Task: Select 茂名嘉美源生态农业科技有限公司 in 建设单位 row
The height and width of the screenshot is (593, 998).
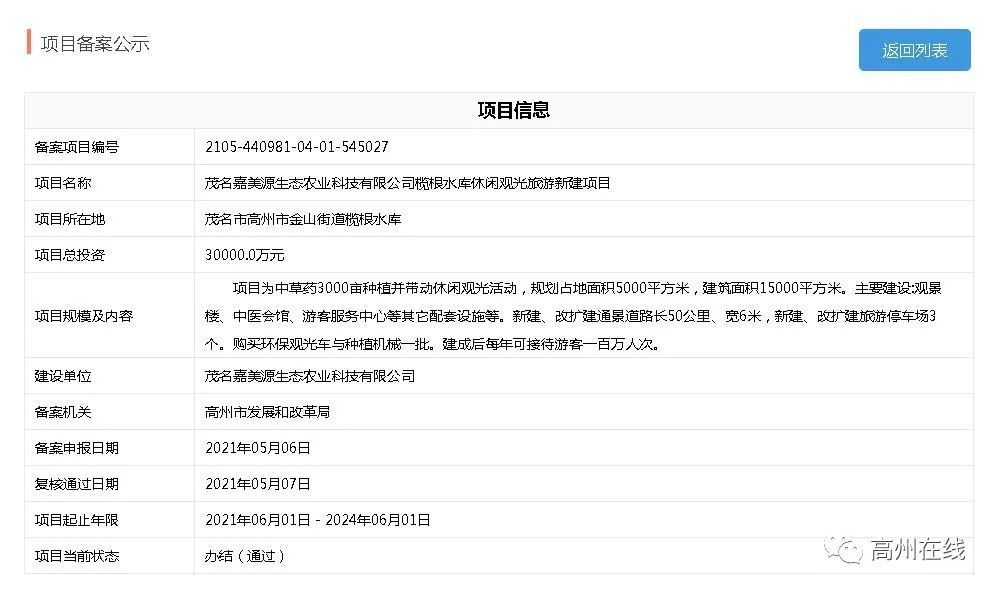Action: [310, 376]
